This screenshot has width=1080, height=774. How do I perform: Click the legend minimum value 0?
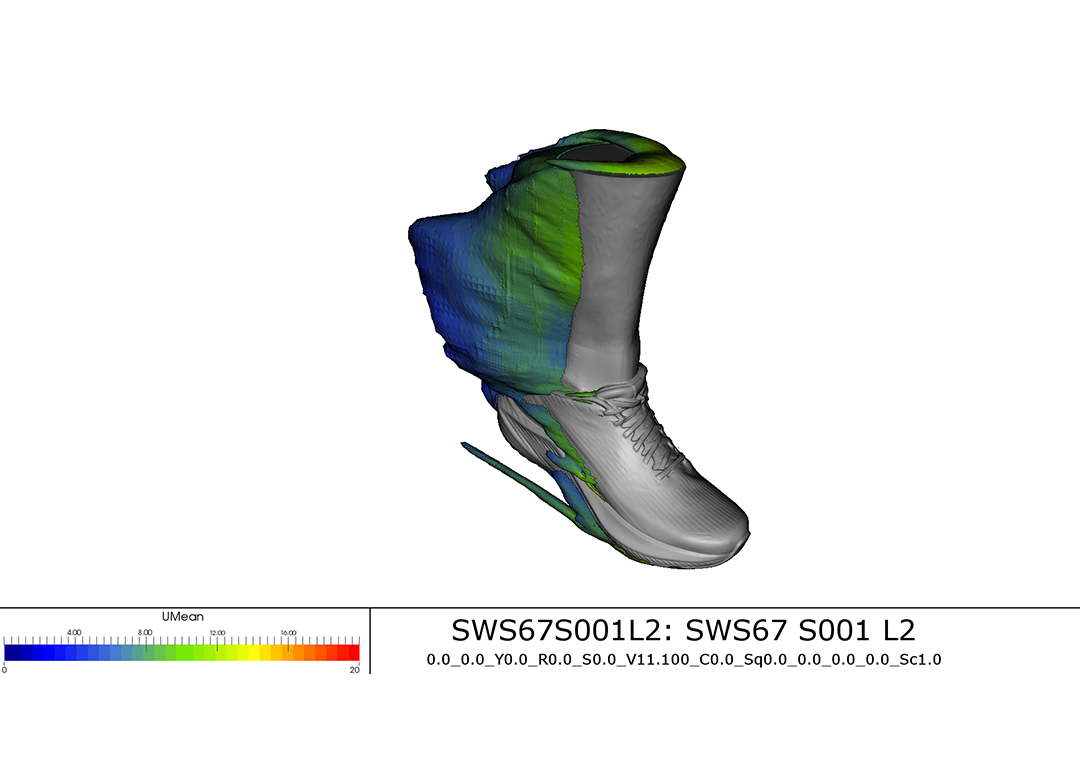click(x=4, y=669)
